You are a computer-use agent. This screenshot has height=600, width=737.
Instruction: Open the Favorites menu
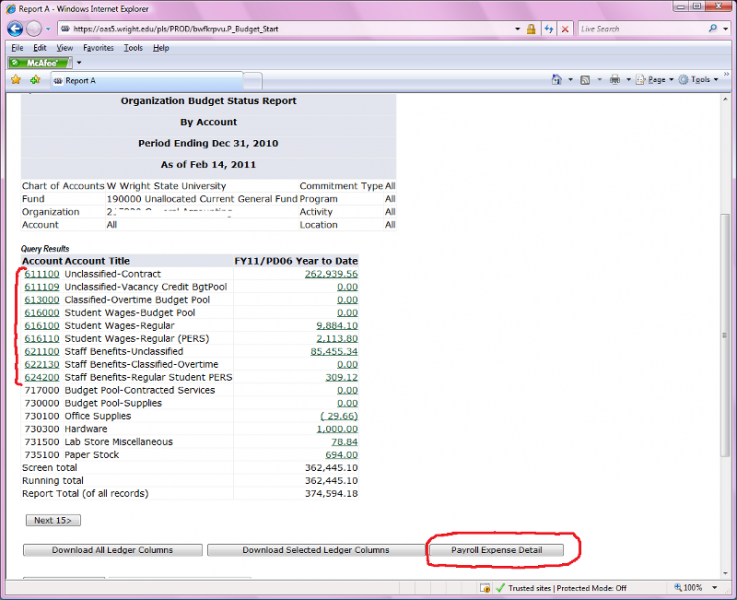[x=98, y=47]
